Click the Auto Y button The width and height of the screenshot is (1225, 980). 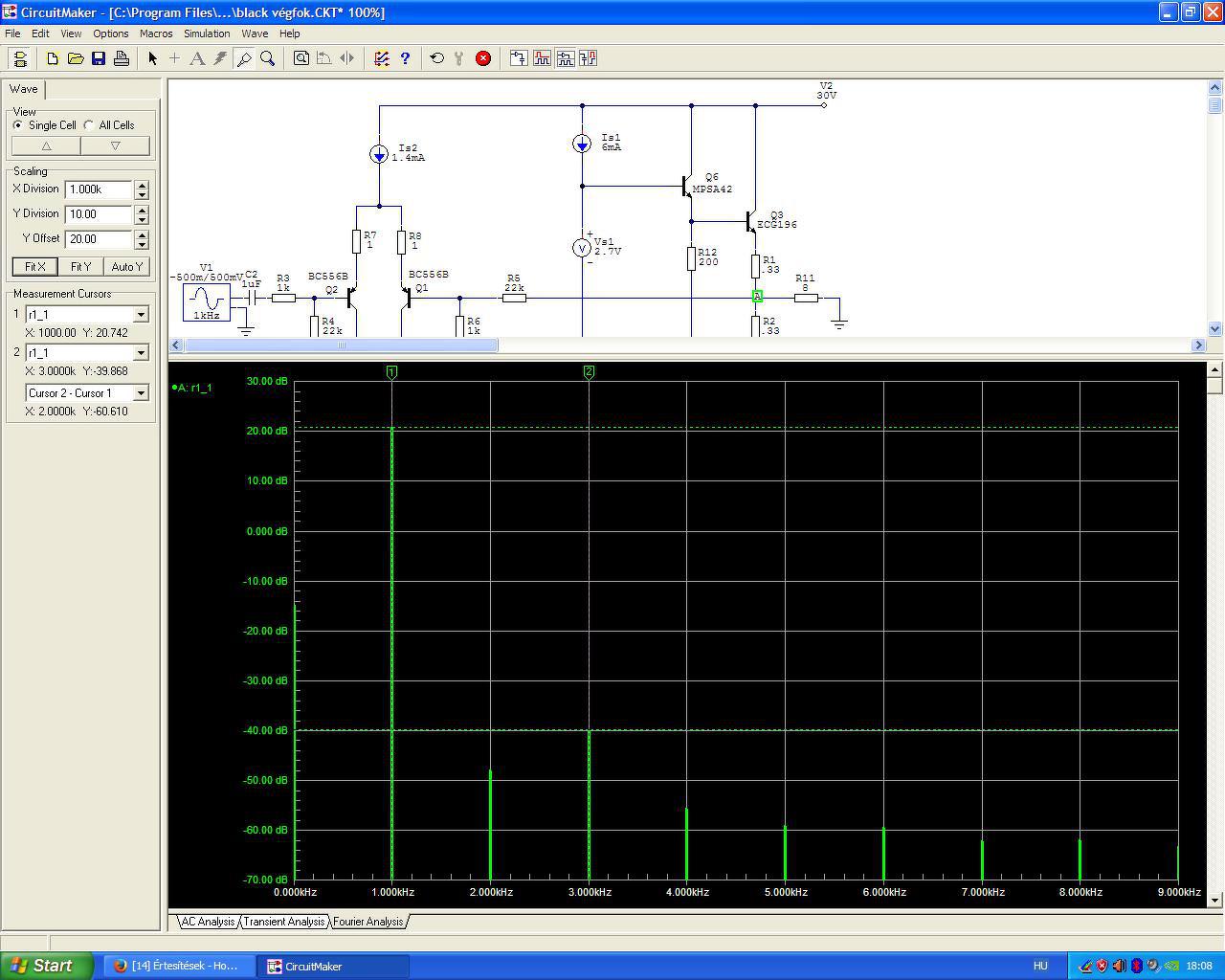(x=127, y=267)
